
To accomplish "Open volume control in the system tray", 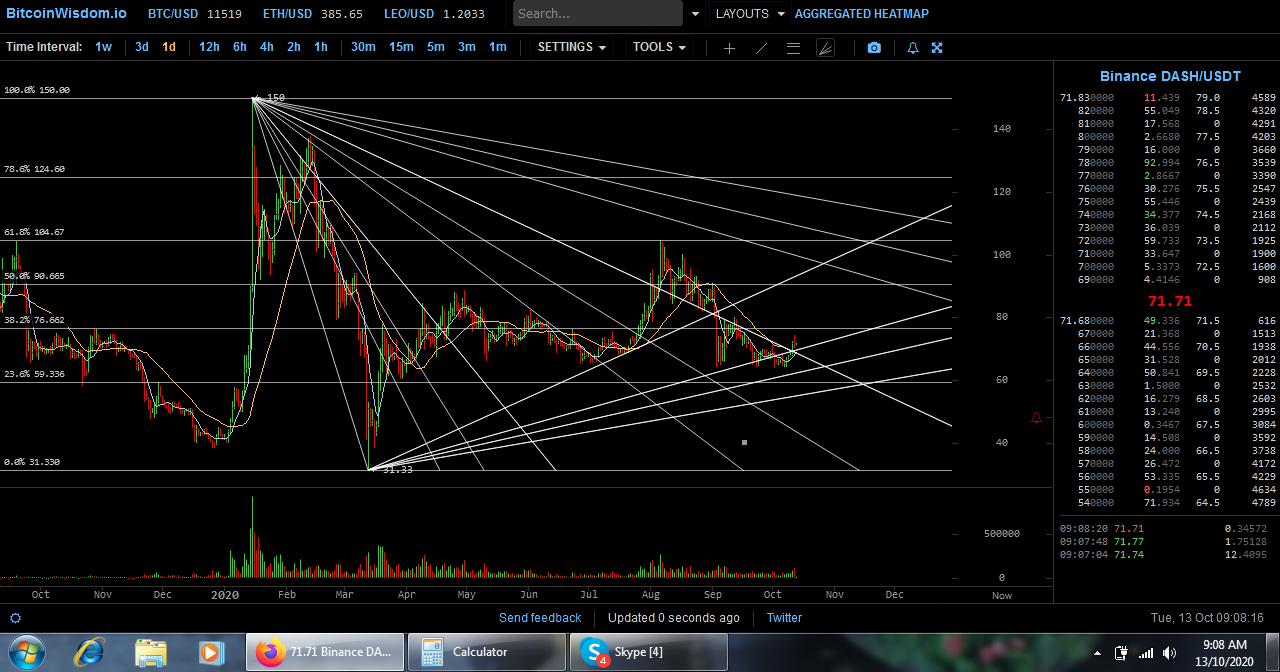I will click(x=1169, y=653).
